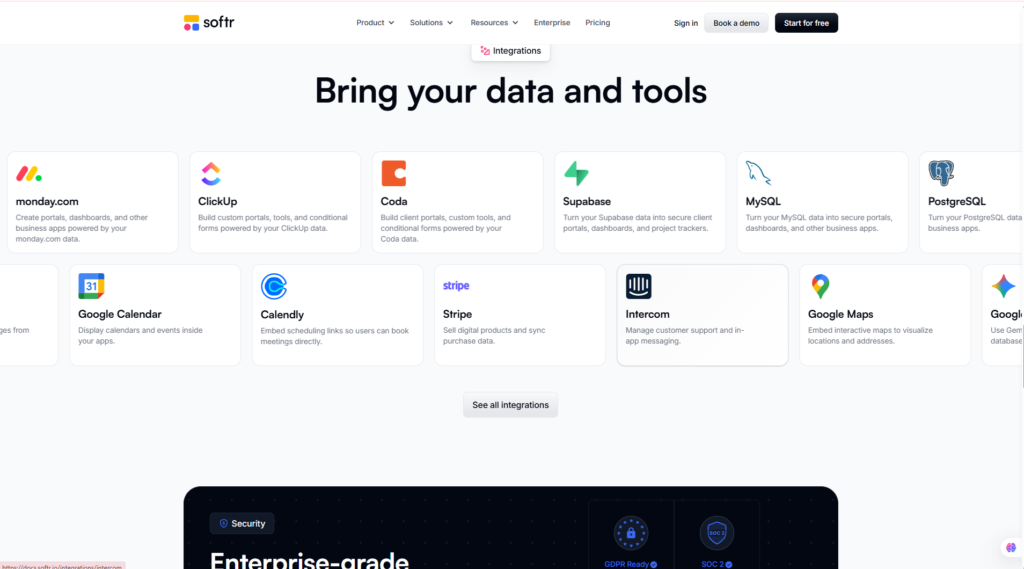
Task: Click 'Sell digital products and sync' description
Action: [494, 336]
